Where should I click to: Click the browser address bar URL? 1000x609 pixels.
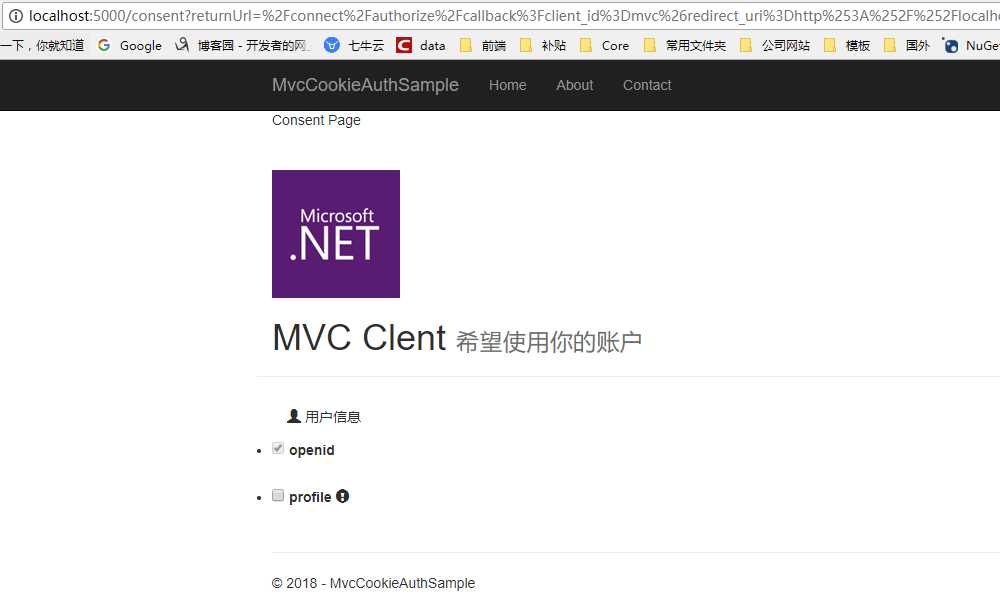click(514, 16)
